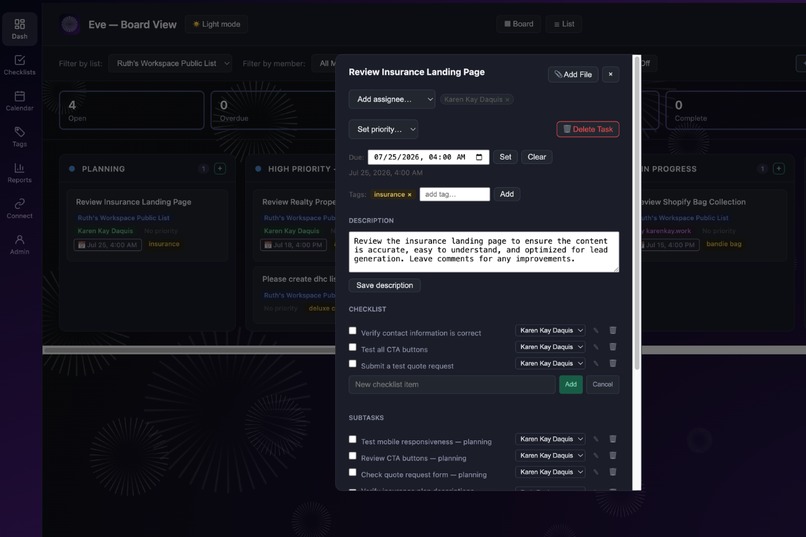The height and width of the screenshot is (537, 806).
Task: Check 'Test mobile responsiveness' subtask
Action: [x=353, y=439]
